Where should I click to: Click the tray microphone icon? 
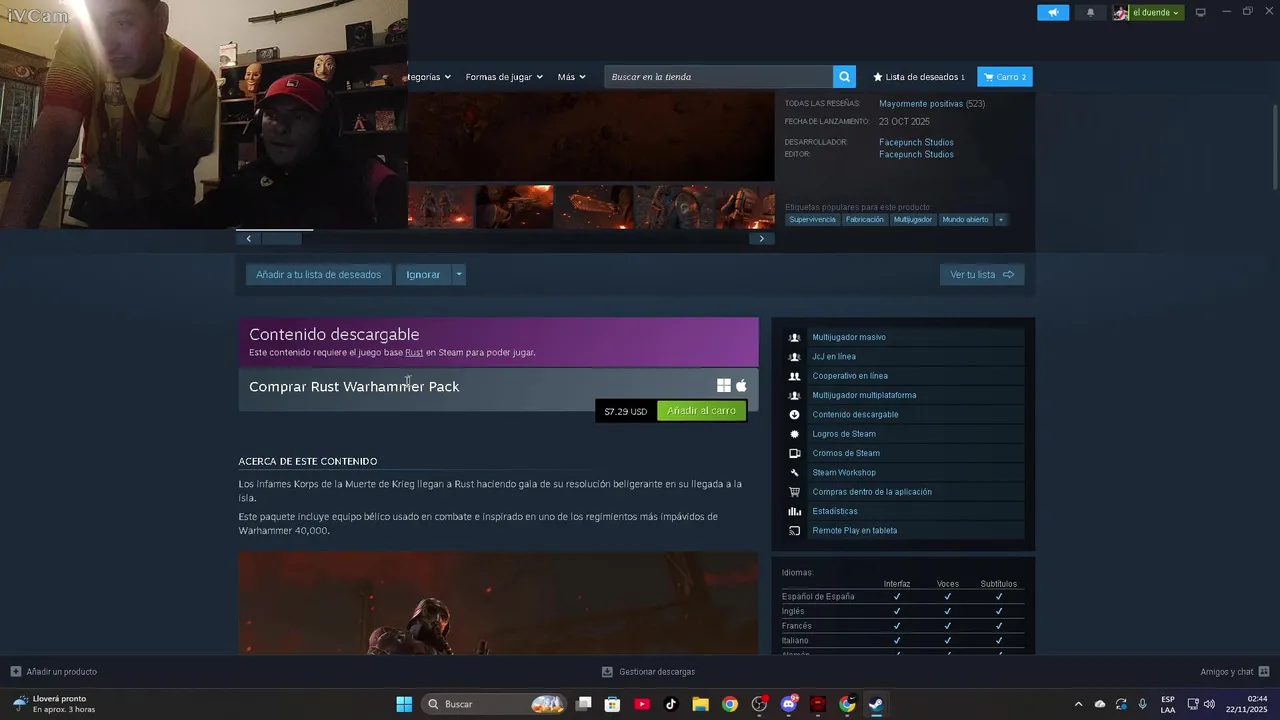(1142, 704)
